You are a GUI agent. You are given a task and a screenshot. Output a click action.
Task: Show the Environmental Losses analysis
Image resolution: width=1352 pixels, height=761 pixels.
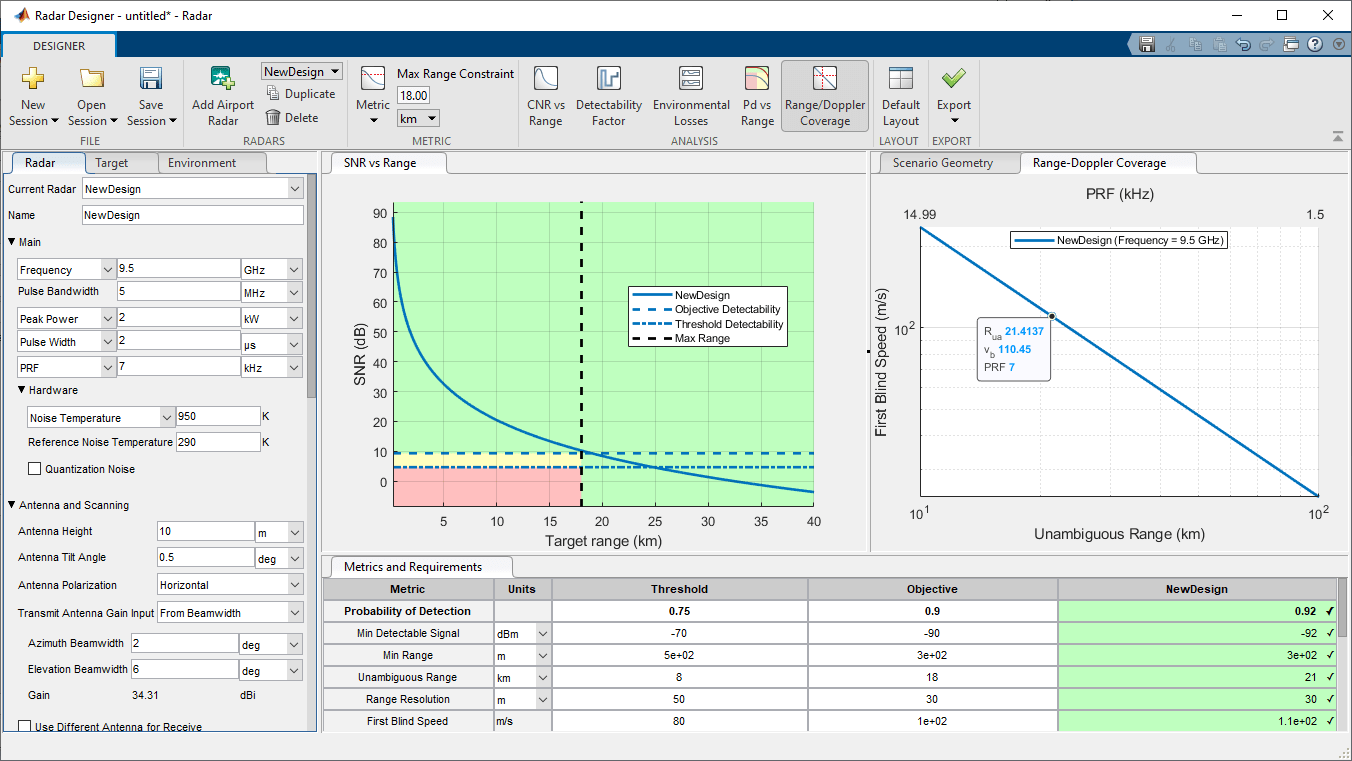point(691,80)
